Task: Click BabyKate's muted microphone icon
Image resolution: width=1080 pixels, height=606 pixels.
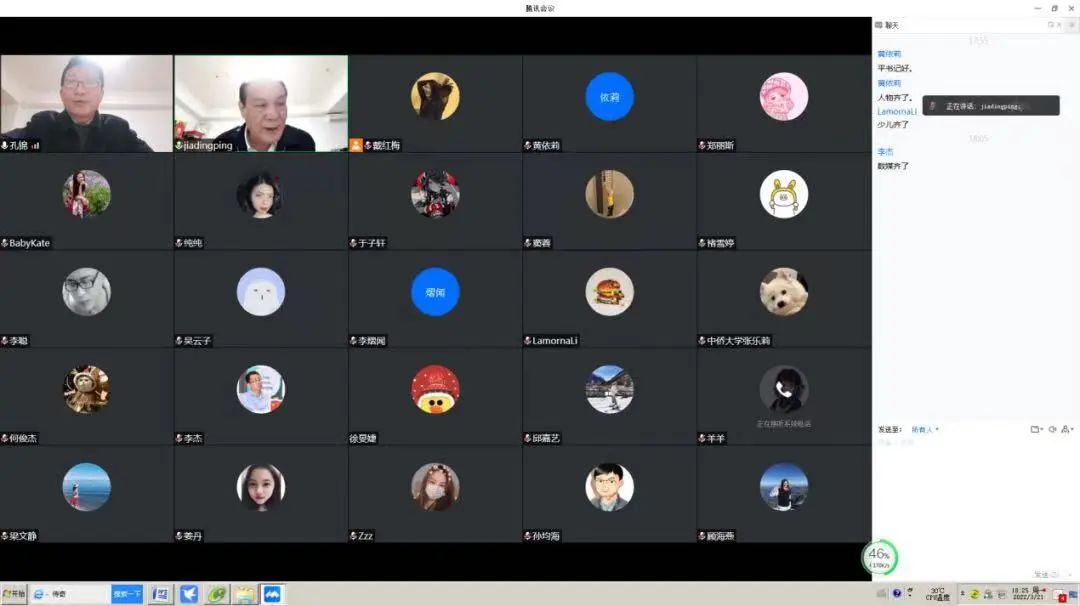Action: pos(5,243)
